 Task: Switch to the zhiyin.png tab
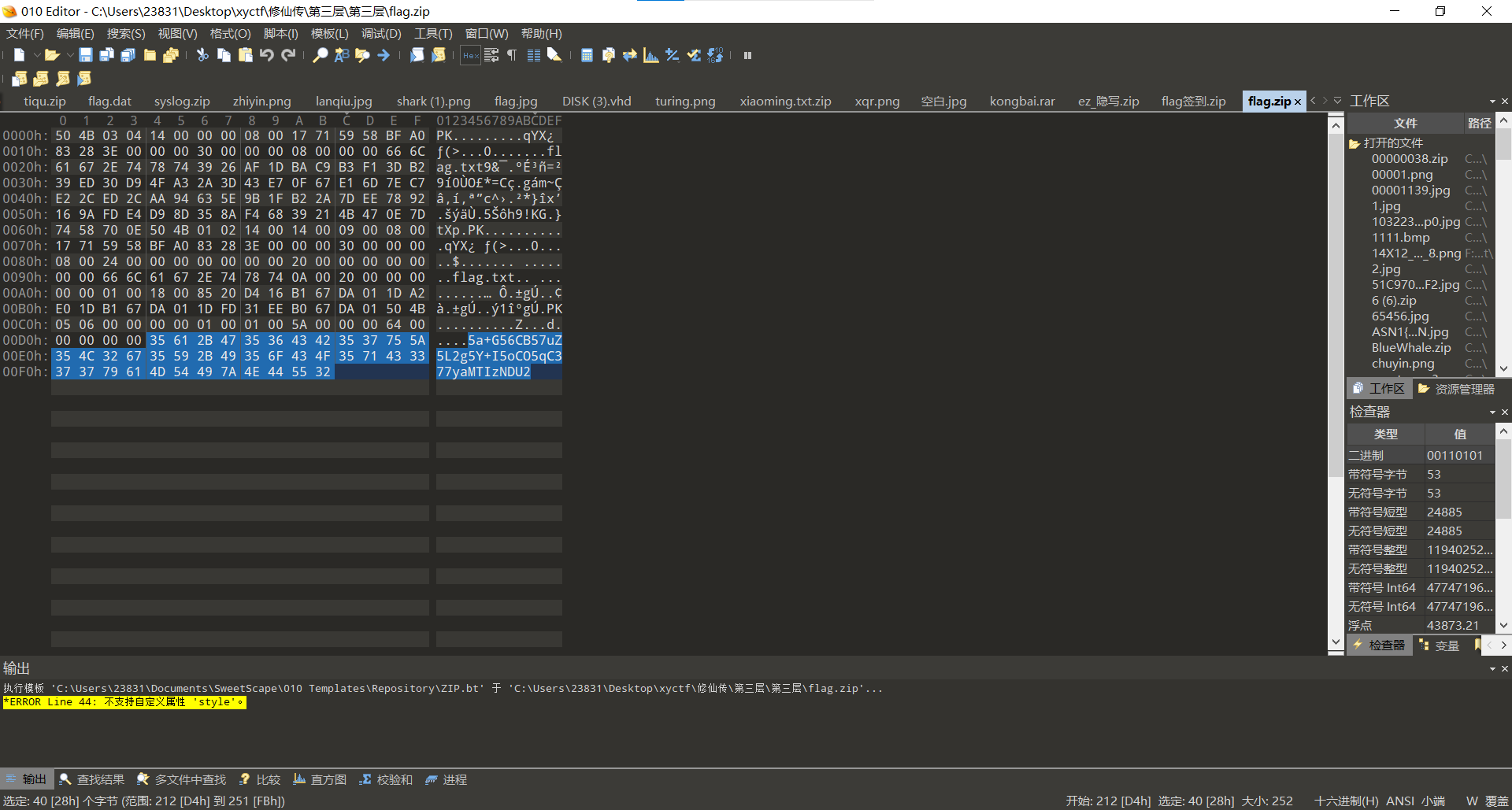(x=261, y=101)
